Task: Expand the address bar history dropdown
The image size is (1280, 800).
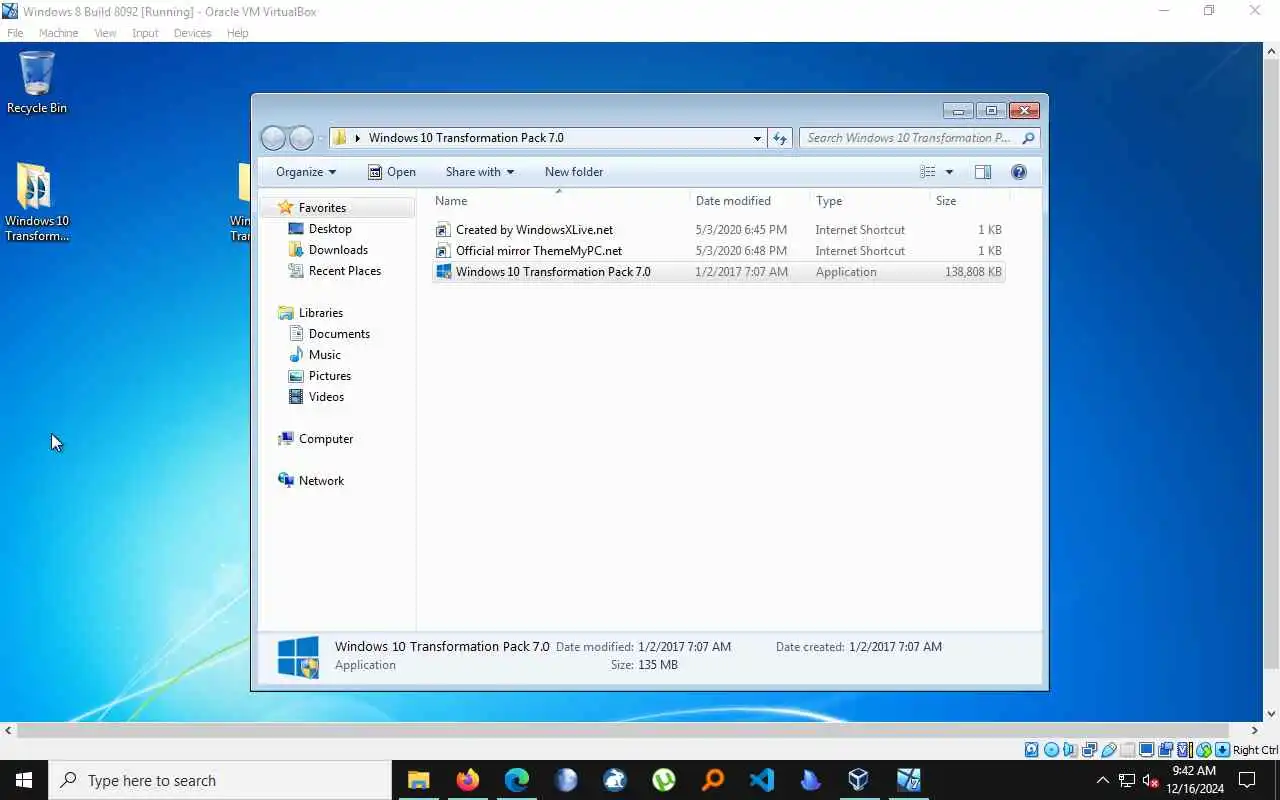Action: [757, 138]
